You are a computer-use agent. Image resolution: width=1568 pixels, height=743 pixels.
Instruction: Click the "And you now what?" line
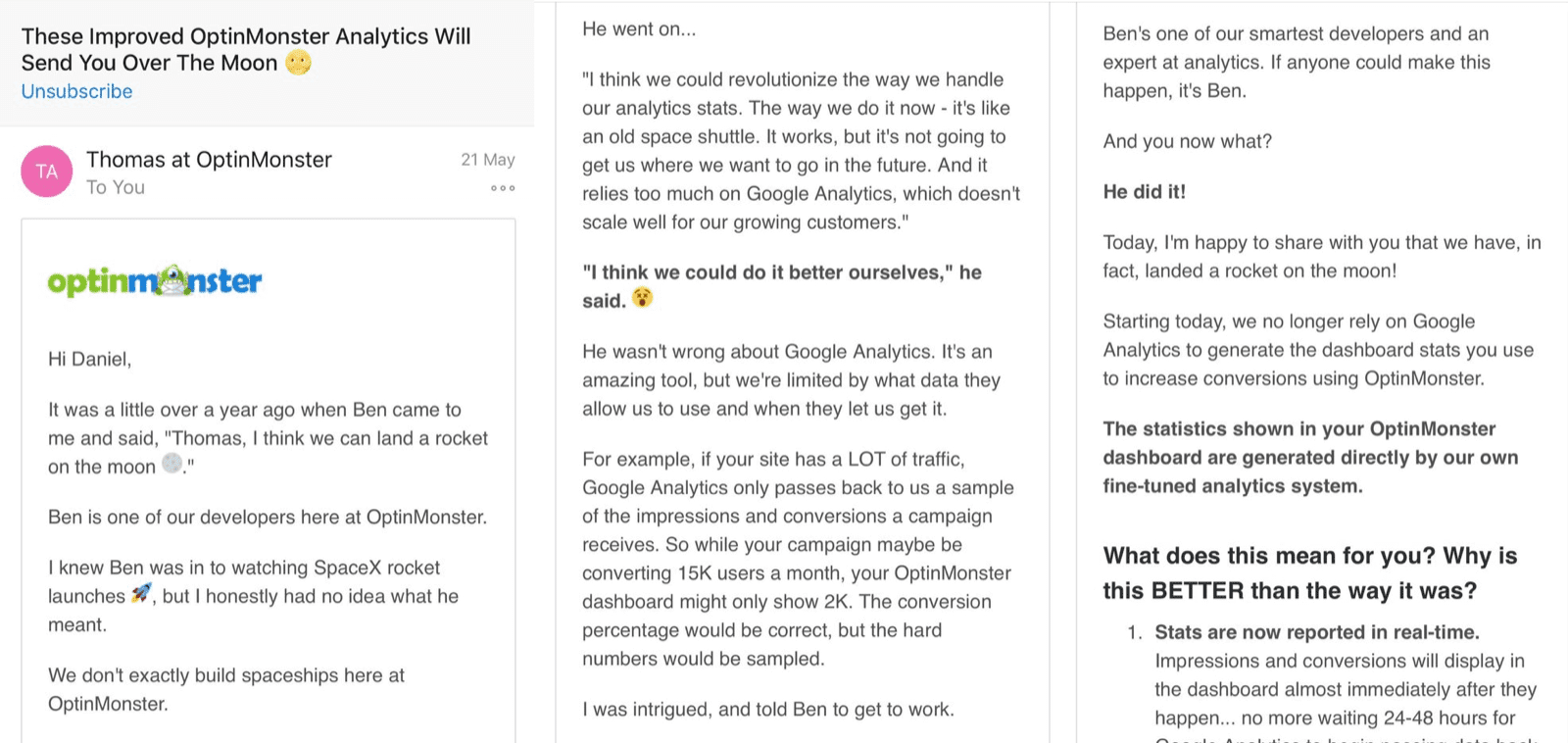point(1187,141)
